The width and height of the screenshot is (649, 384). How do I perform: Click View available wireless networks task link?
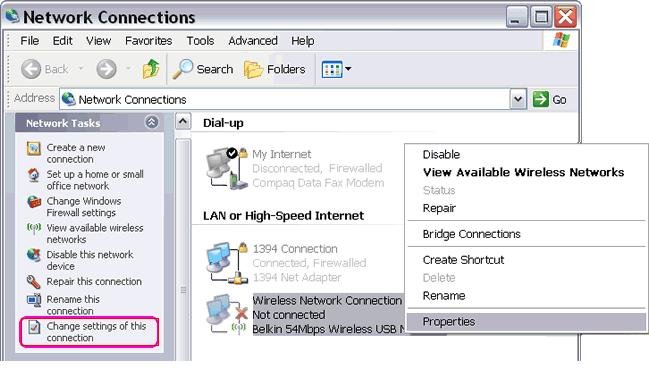pos(95,233)
